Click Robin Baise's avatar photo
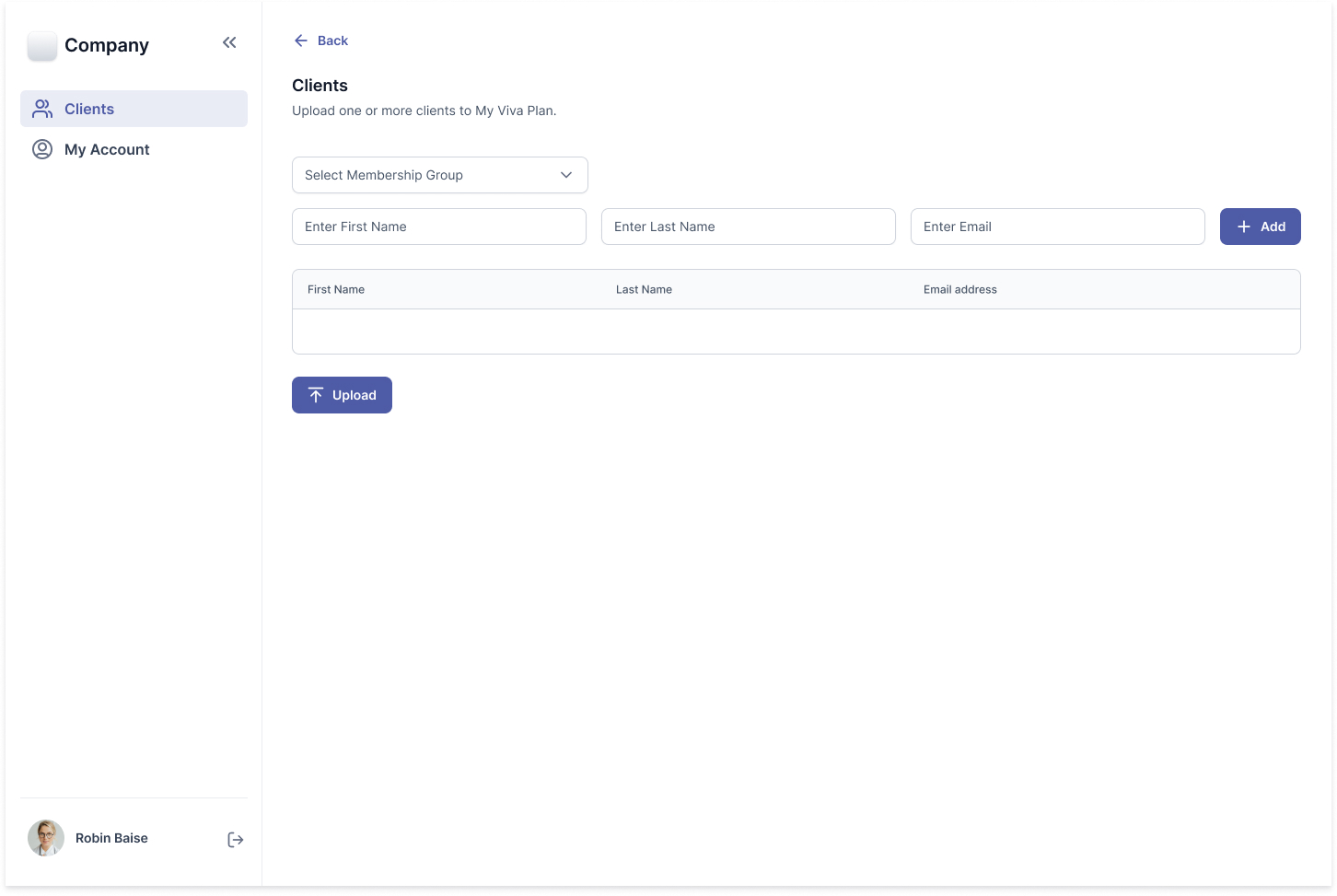Image resolution: width=1337 pixels, height=896 pixels. (x=46, y=838)
